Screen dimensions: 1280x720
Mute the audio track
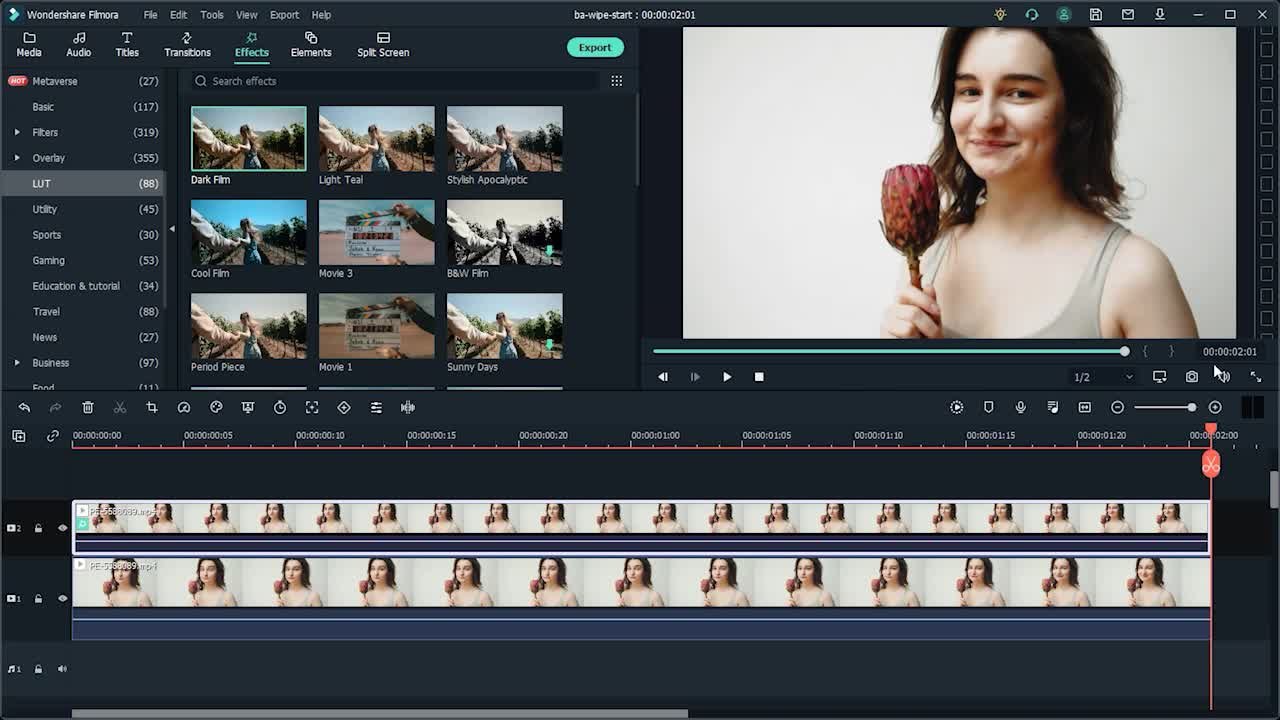[x=62, y=668]
